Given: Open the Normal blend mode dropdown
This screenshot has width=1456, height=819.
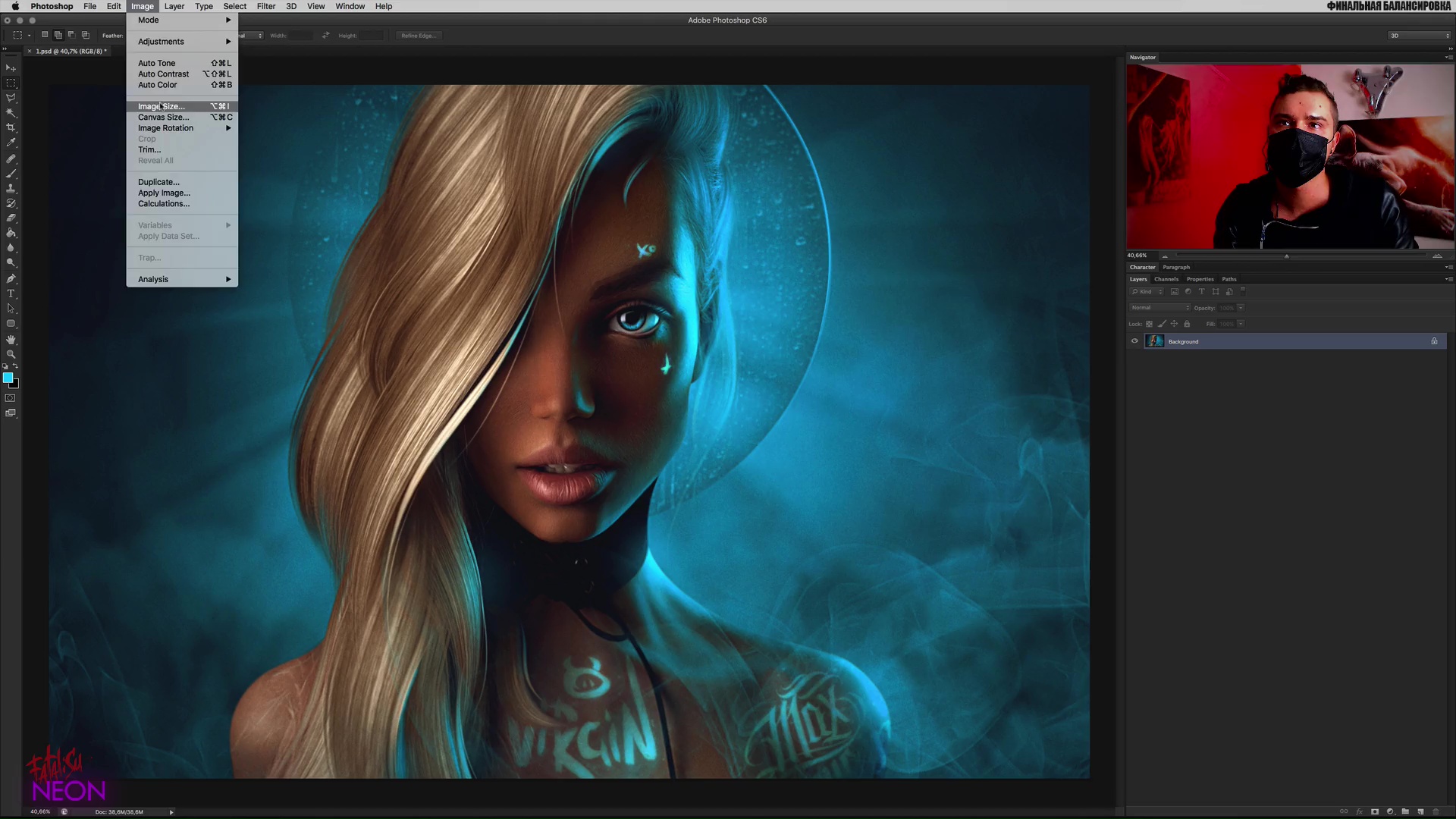Looking at the screenshot, I should pos(1160,308).
